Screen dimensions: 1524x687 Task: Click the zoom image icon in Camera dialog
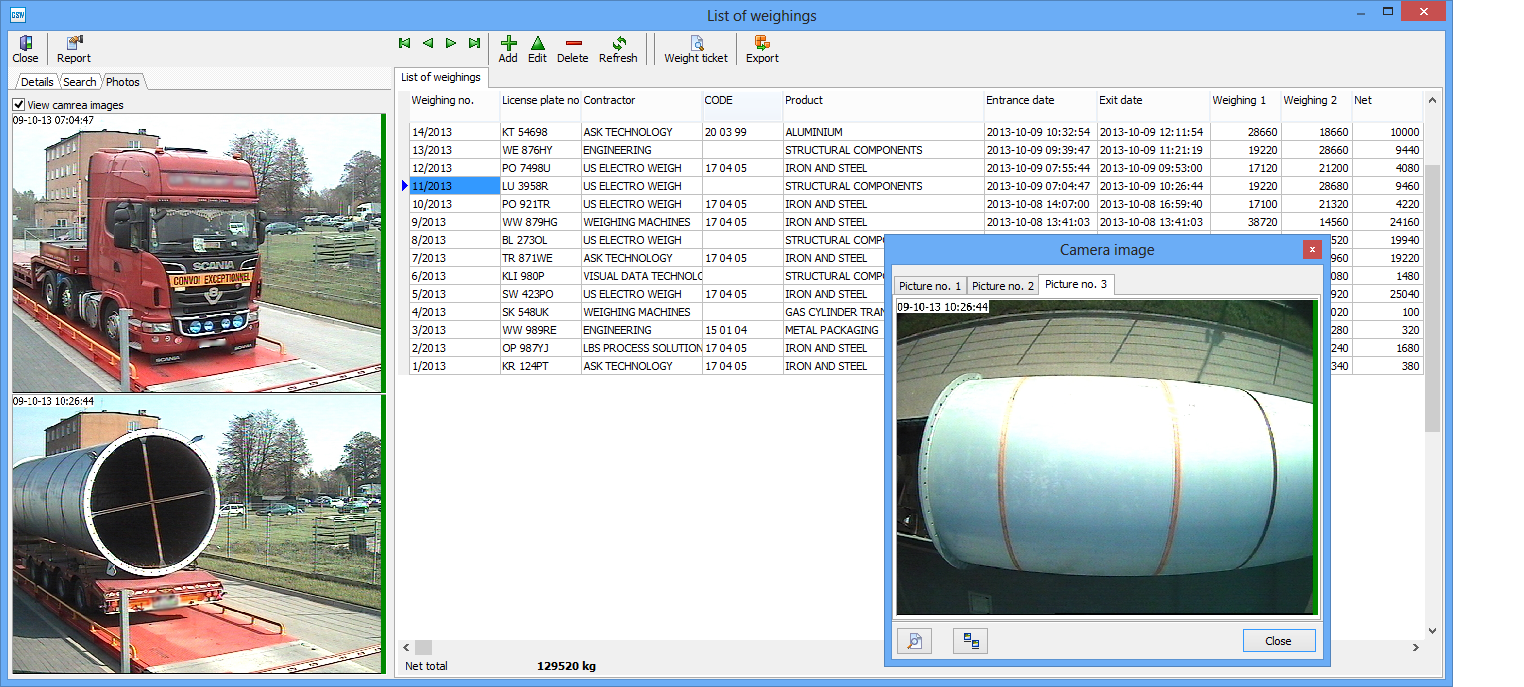914,641
